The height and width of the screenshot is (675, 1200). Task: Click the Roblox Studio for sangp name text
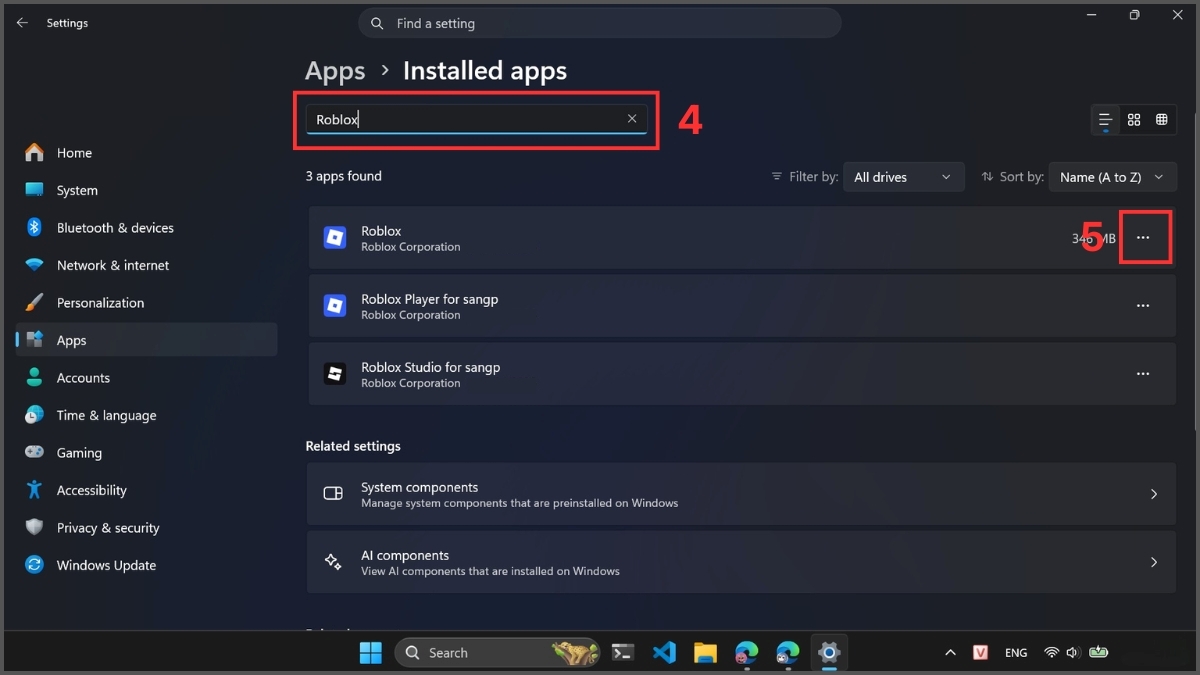tap(430, 367)
